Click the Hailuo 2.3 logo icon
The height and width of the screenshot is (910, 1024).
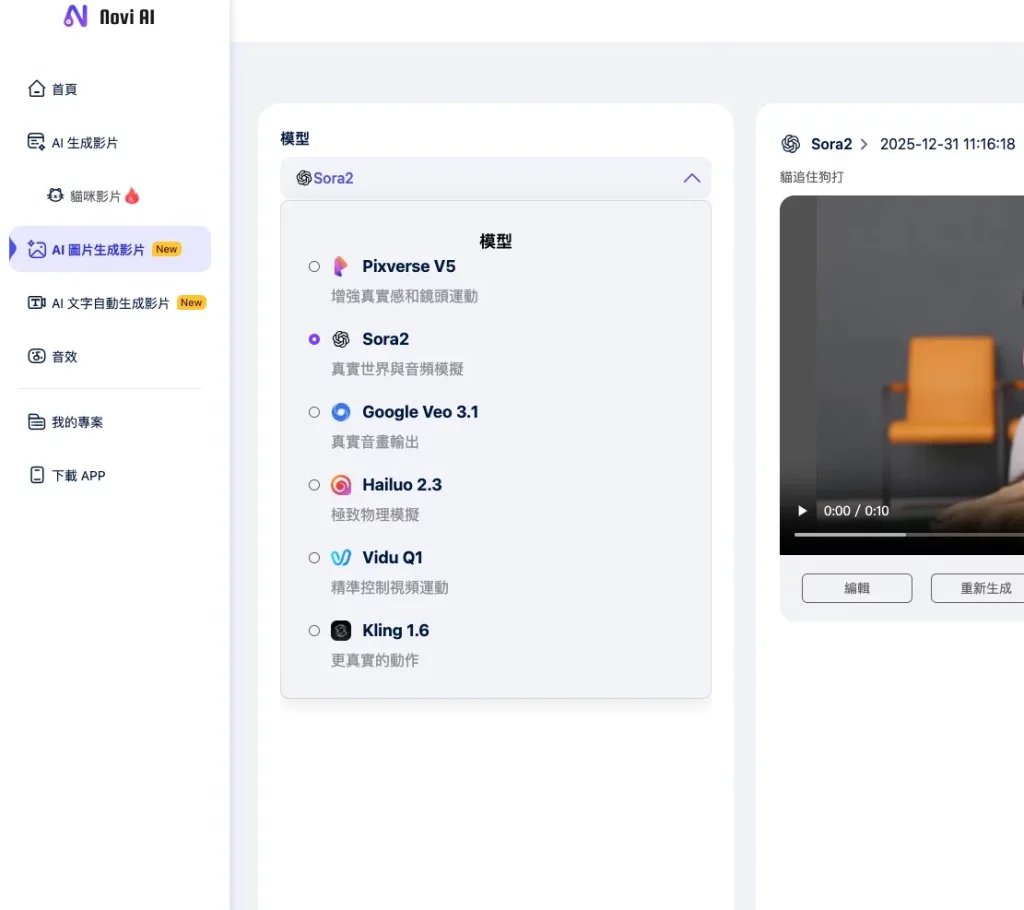(341, 485)
